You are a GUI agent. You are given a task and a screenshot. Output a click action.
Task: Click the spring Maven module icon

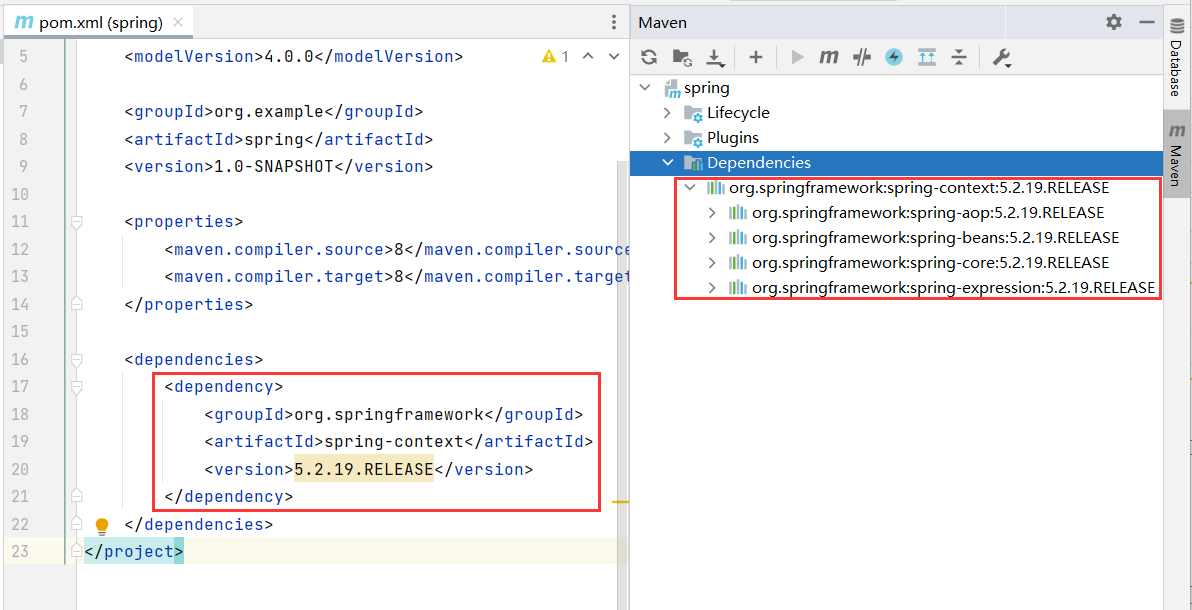coord(672,89)
